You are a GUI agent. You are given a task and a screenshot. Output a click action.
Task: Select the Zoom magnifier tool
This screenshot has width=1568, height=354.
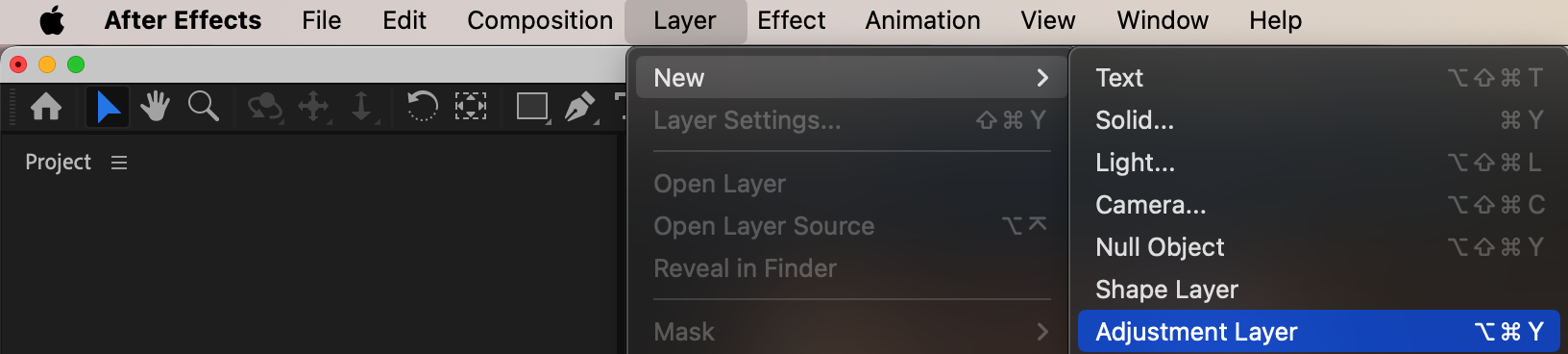pyautogui.click(x=203, y=106)
